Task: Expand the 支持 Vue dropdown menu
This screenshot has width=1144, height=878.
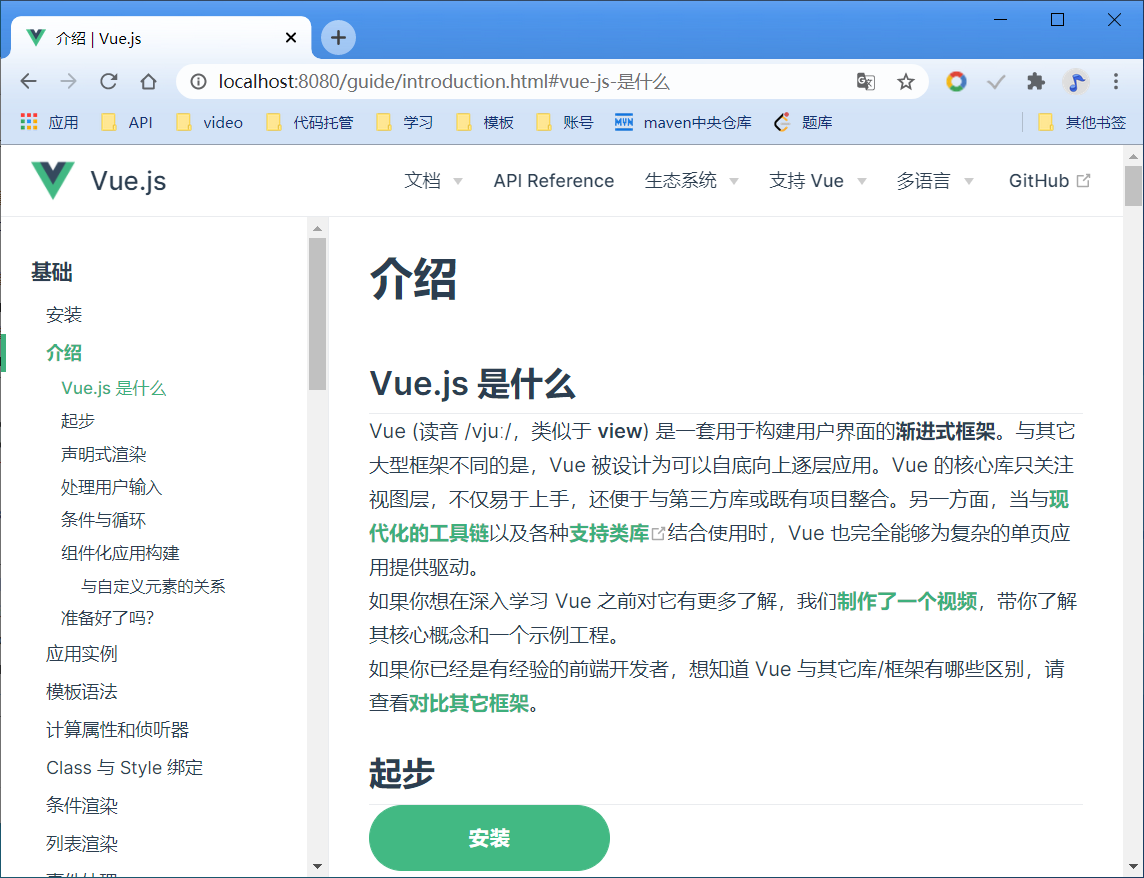Action: point(818,180)
